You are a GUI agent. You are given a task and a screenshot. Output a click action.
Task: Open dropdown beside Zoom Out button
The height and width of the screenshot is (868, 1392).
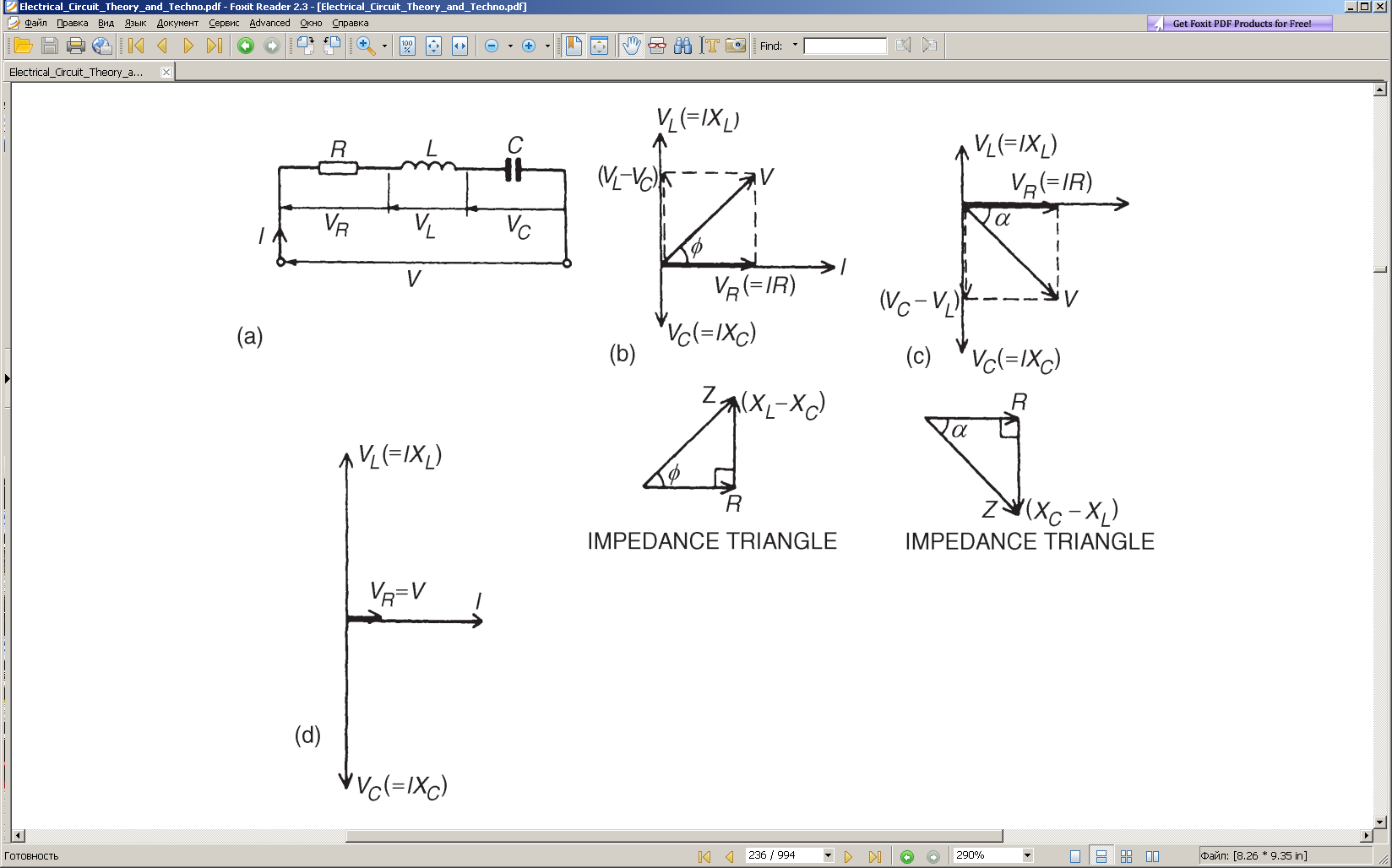[x=510, y=46]
